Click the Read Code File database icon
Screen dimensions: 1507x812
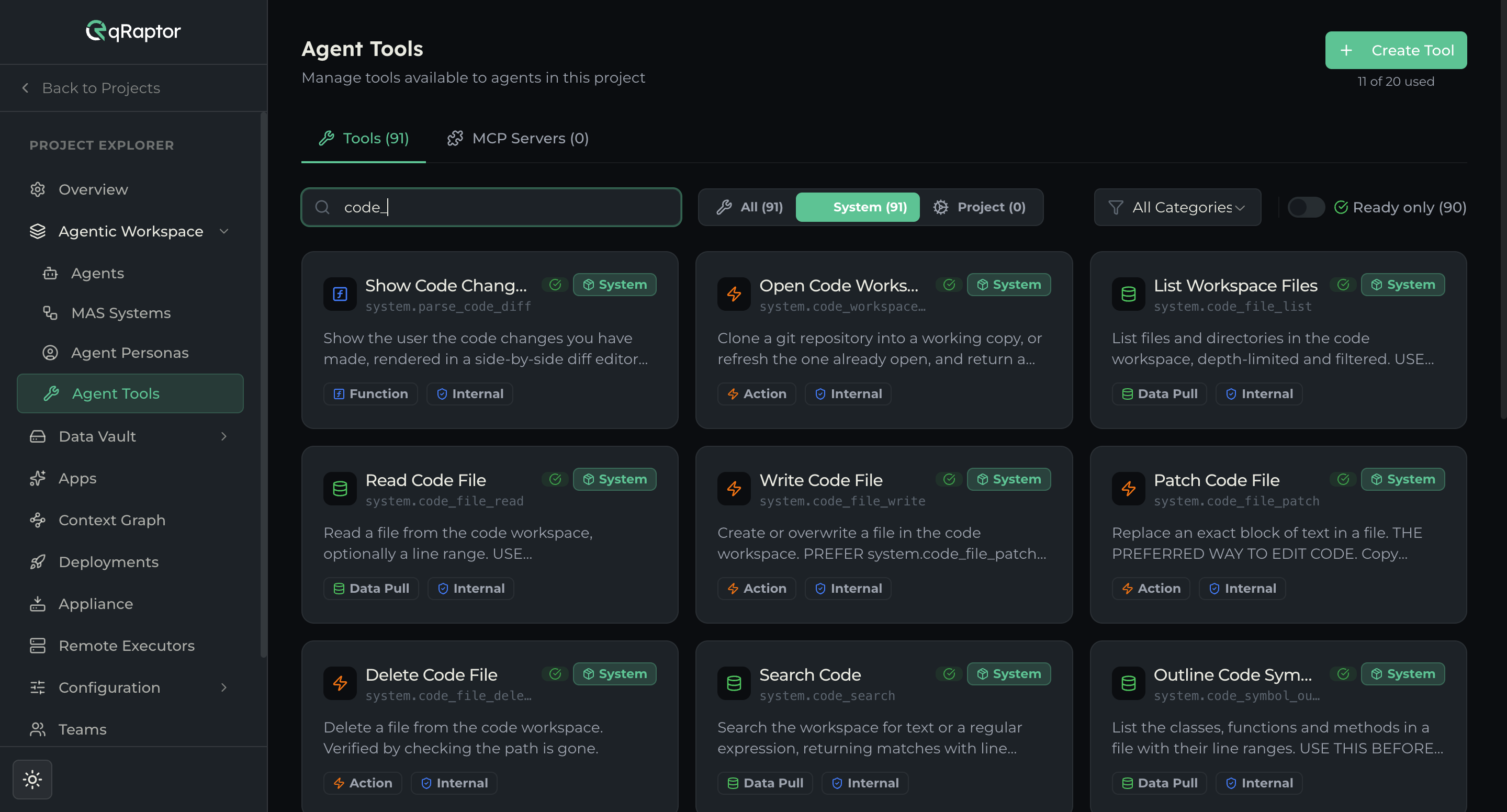[x=340, y=489]
